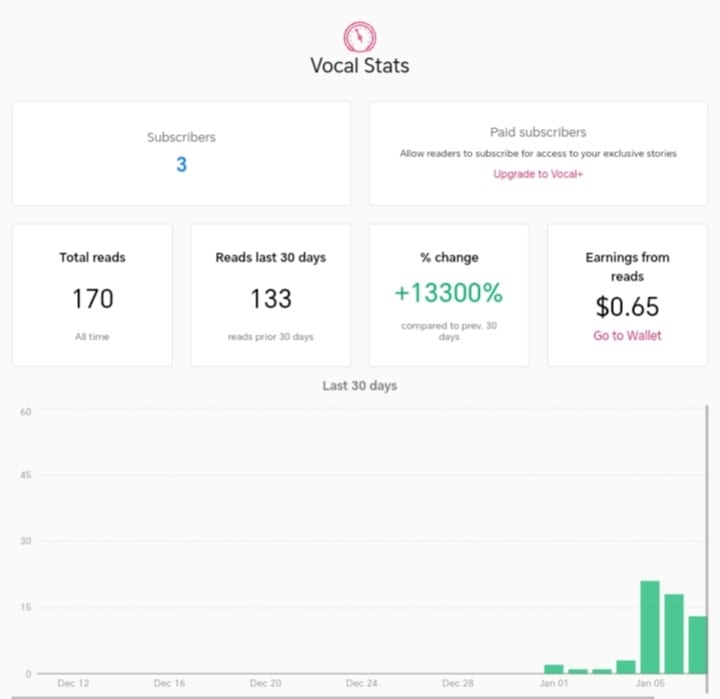Open the Go to Wallet link
This screenshot has width=720, height=699.
coord(627,335)
